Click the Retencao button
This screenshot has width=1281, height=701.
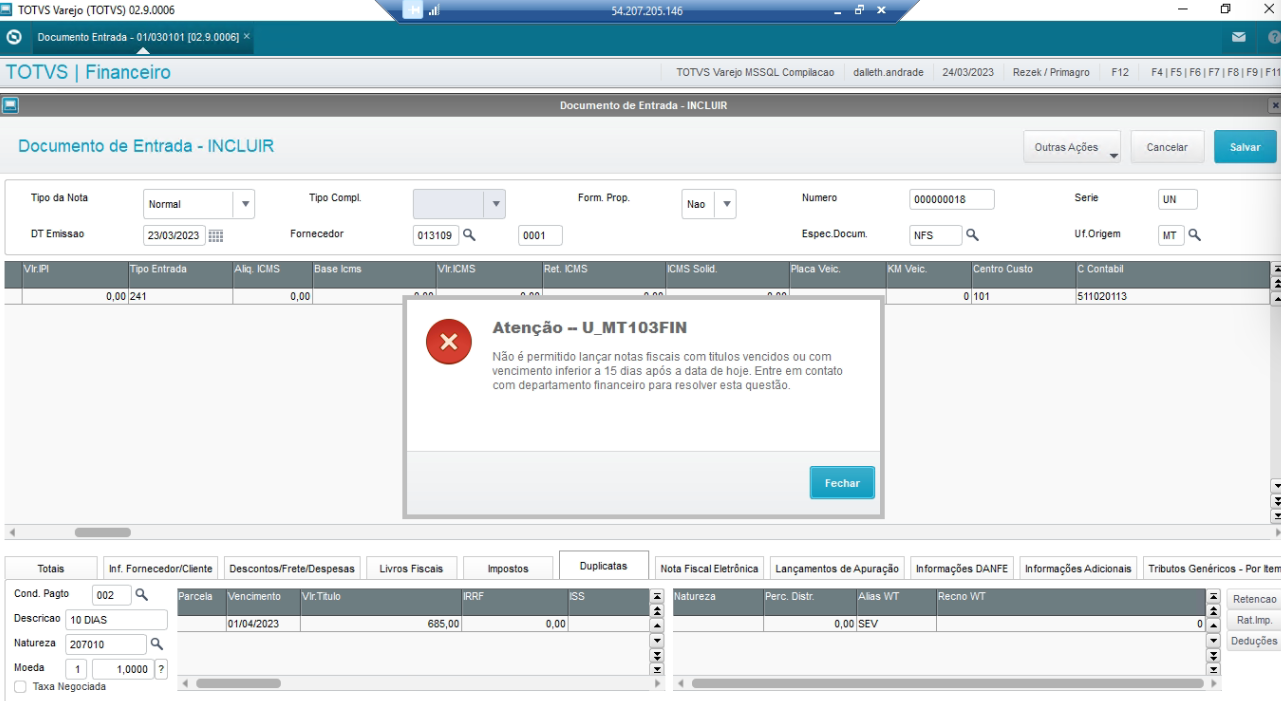[1254, 599]
